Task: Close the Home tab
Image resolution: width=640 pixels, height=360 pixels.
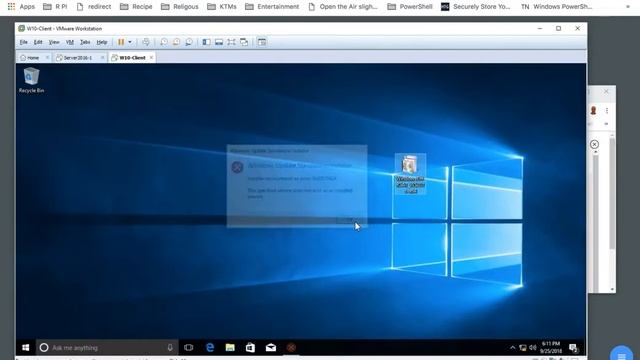Action: click(x=47, y=58)
